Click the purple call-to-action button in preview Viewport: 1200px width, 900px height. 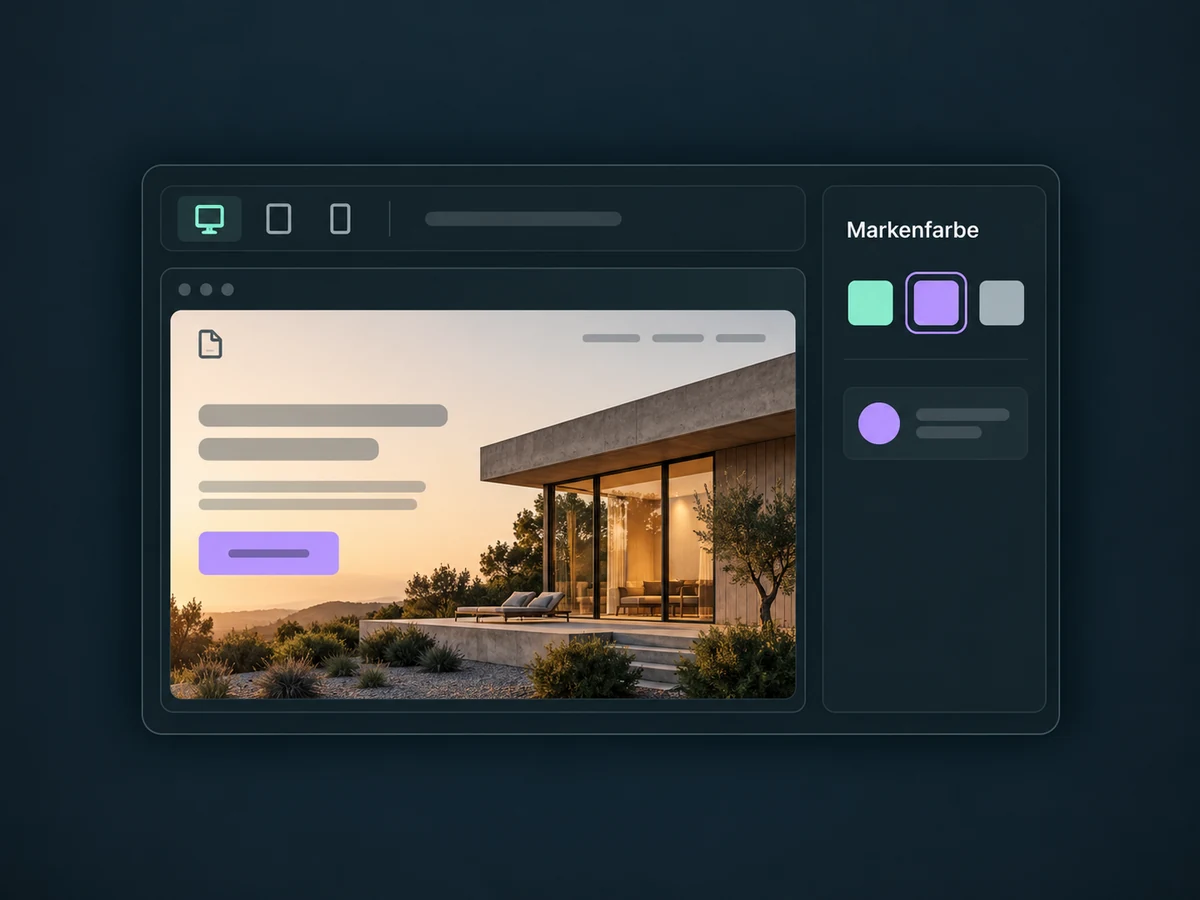pyautogui.click(x=269, y=553)
